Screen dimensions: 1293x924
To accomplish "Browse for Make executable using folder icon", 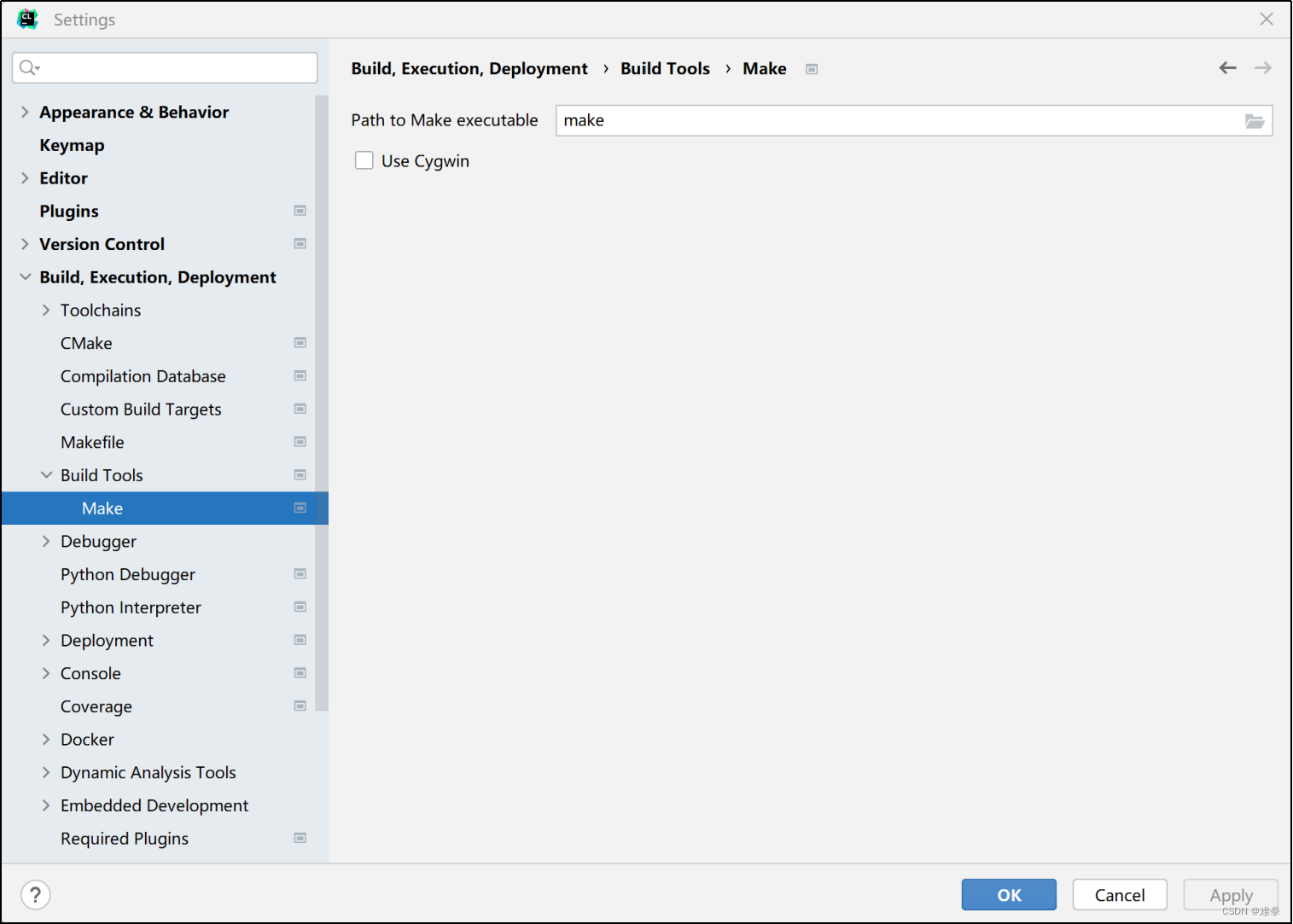I will 1255,120.
